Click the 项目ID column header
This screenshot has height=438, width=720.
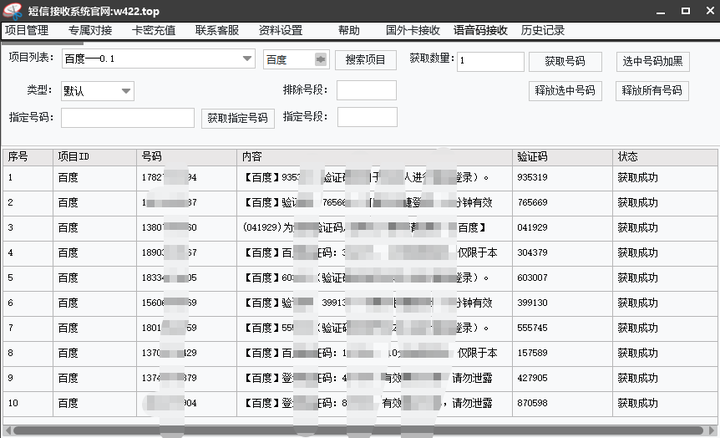click(x=95, y=157)
